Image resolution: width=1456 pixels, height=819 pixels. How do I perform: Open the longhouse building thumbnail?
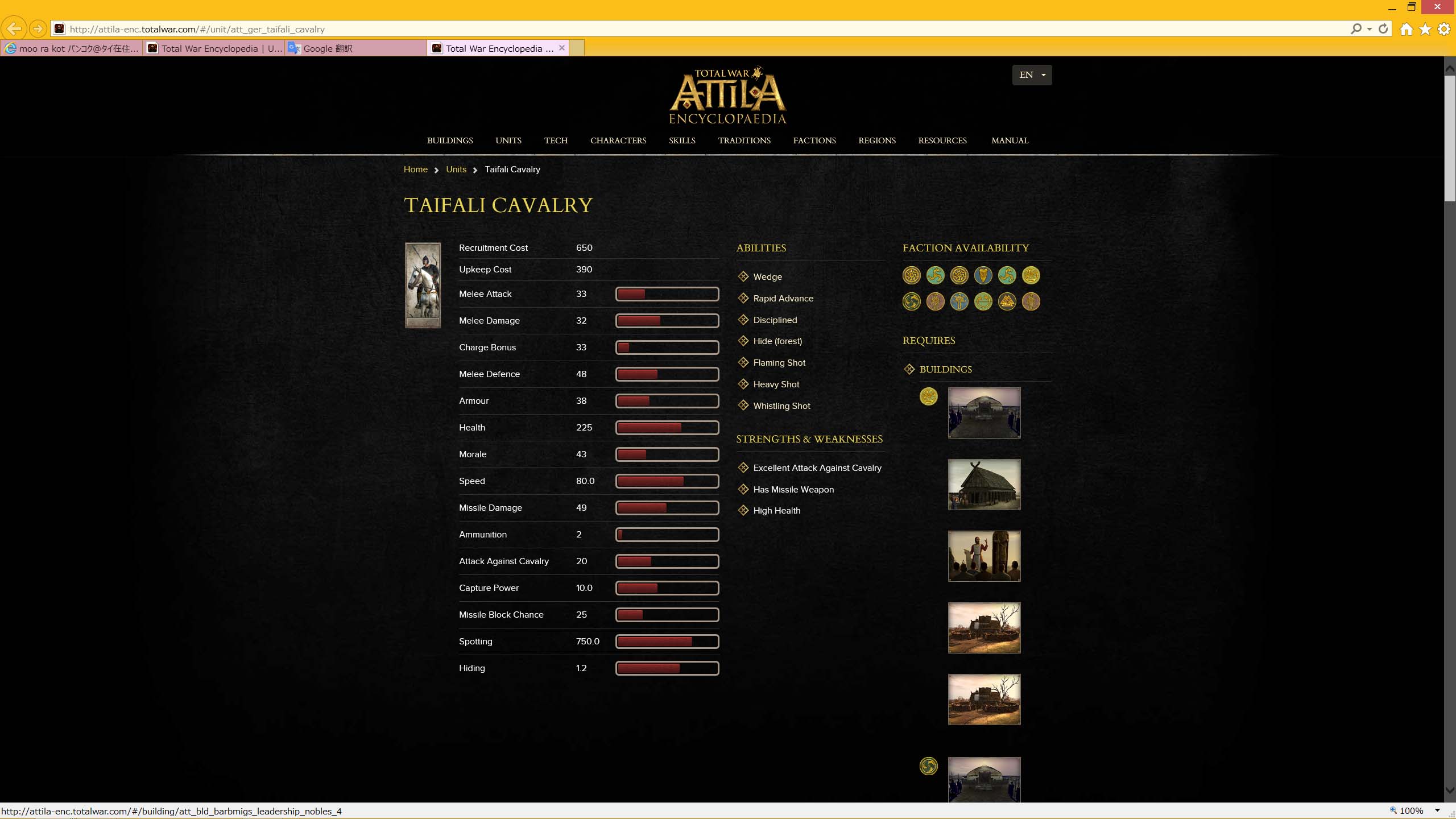984,485
